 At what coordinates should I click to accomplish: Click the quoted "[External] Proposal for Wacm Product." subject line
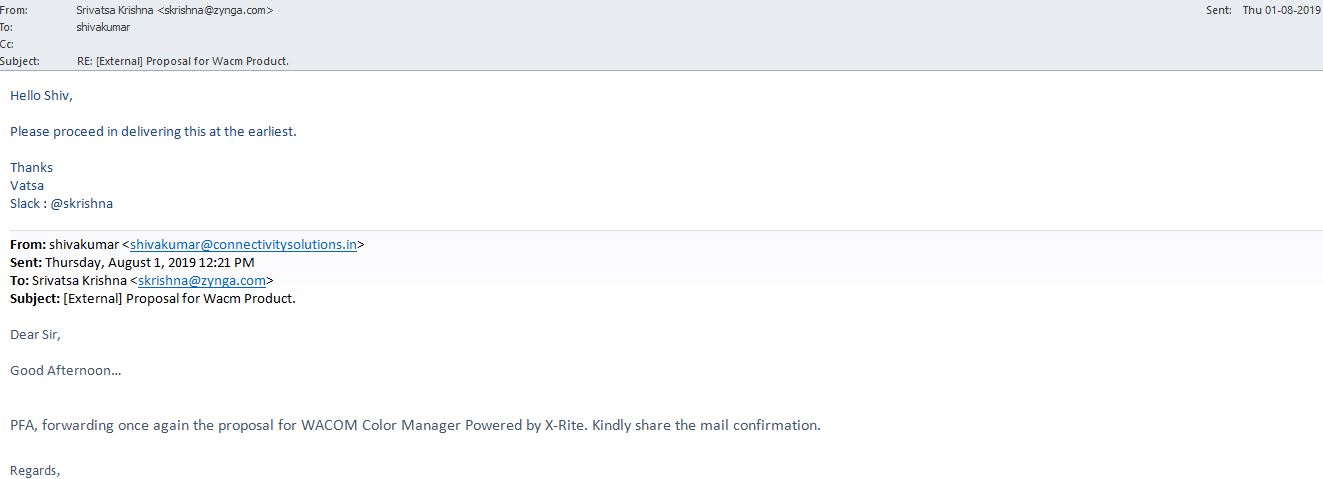(179, 299)
